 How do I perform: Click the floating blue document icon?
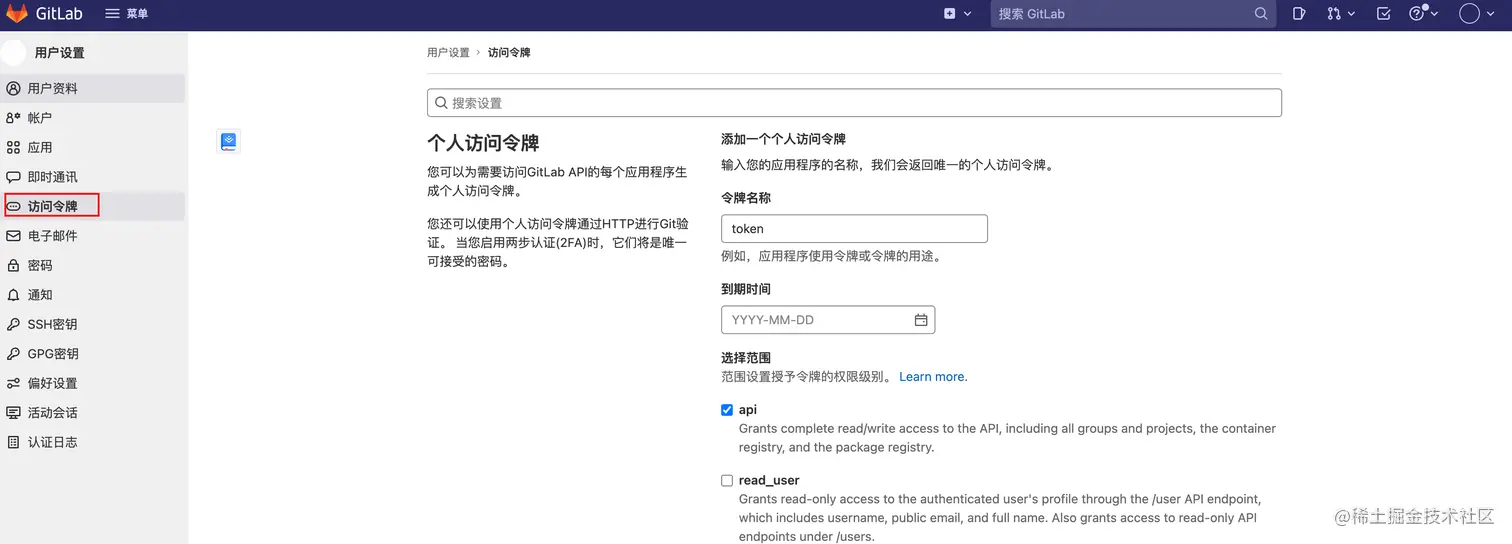(229, 142)
